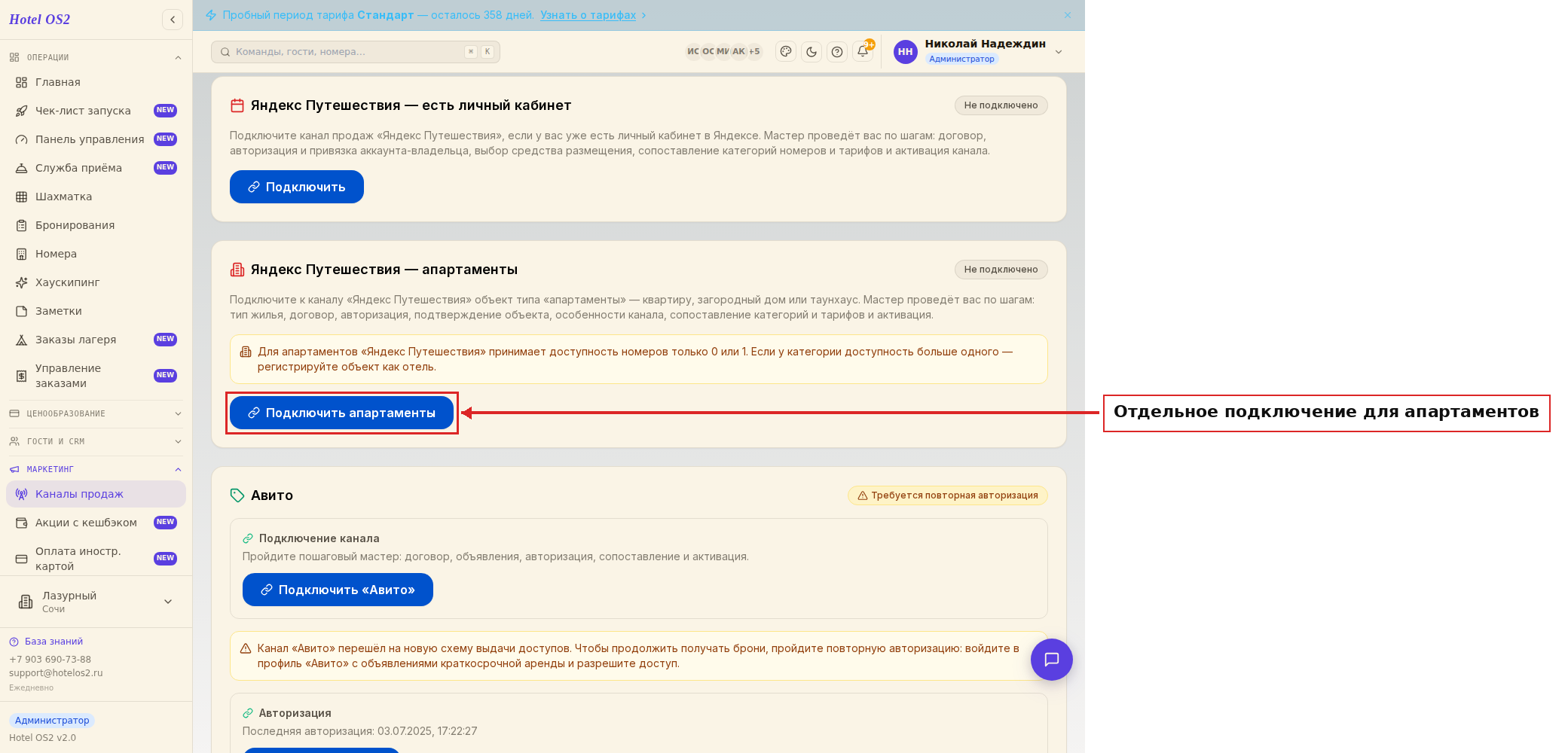Viewport: 1568px width, 753px height.
Task: Click the +5 more users avatar badge
Action: pyautogui.click(x=754, y=52)
